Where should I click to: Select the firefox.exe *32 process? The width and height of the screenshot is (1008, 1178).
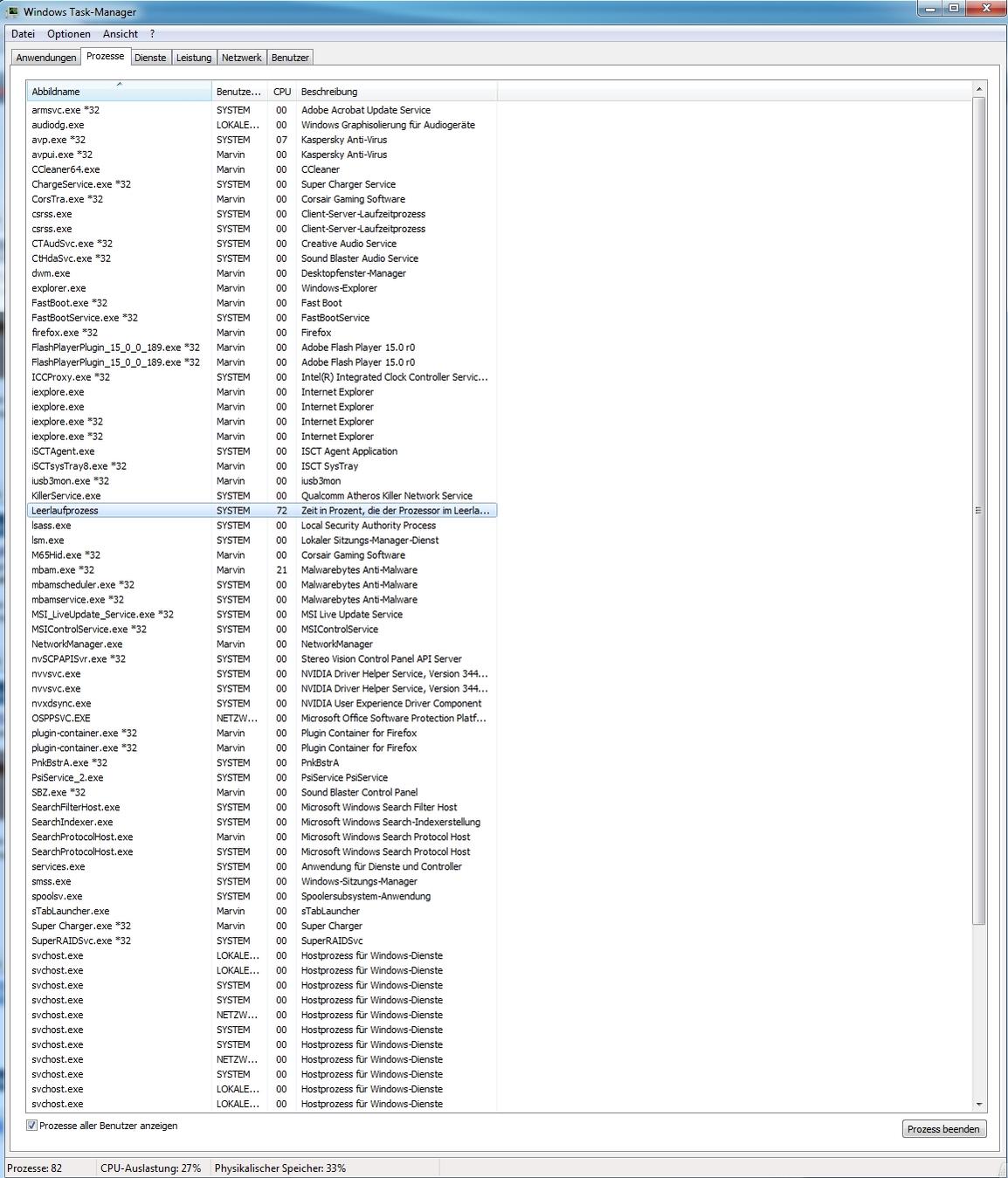[x=262, y=333]
